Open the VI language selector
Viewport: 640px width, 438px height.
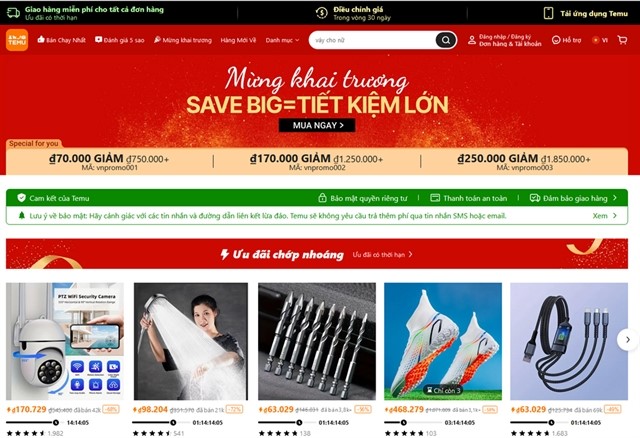(600, 40)
